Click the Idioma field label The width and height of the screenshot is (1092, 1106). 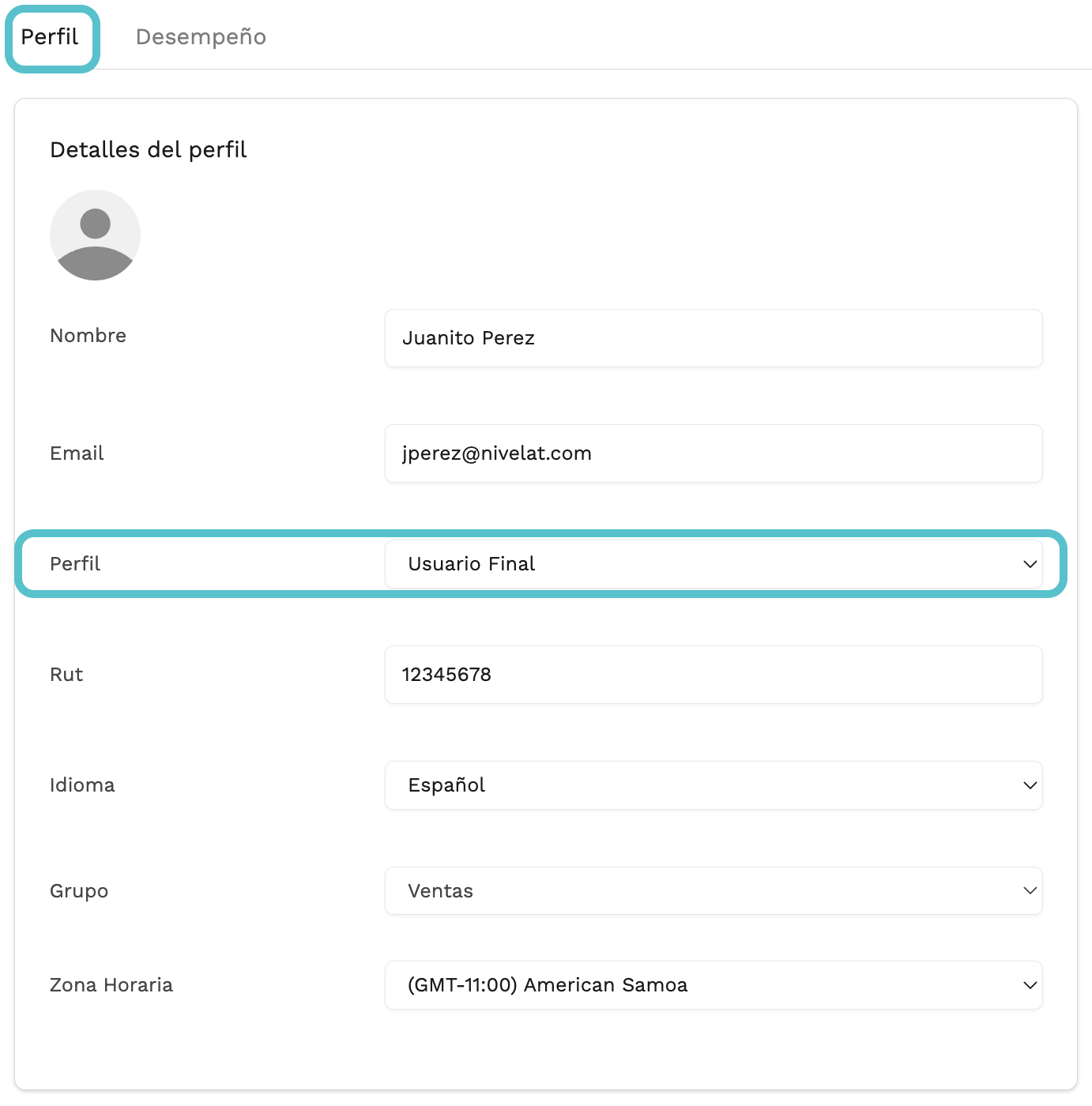point(82,785)
